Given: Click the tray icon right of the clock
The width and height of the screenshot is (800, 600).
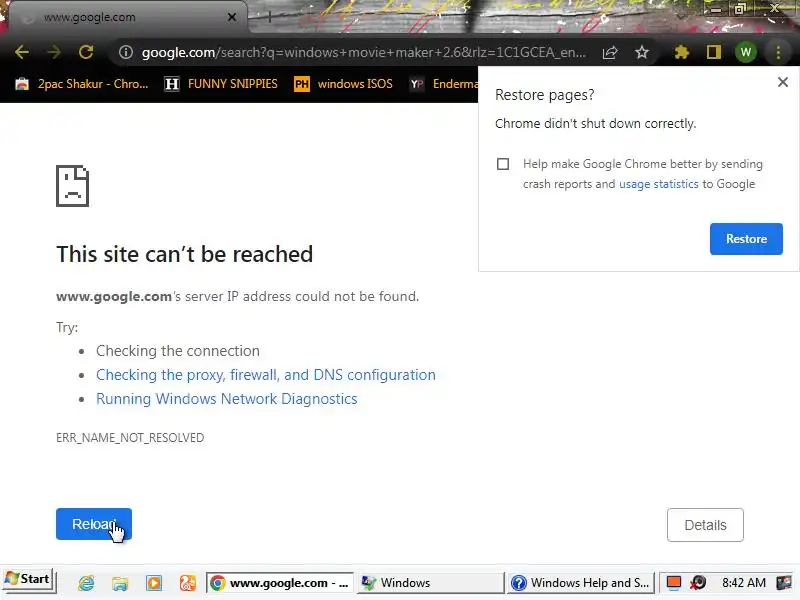Looking at the screenshot, I should click(784, 583).
